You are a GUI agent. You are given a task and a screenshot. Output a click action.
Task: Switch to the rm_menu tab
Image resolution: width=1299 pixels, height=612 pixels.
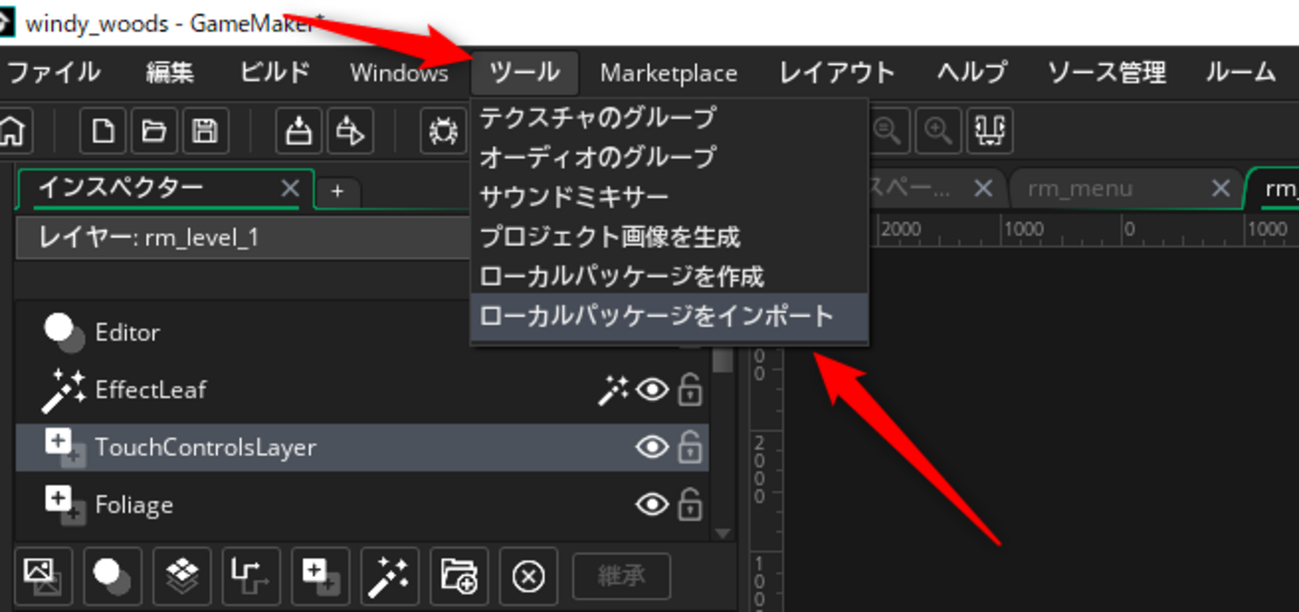(x=1080, y=188)
